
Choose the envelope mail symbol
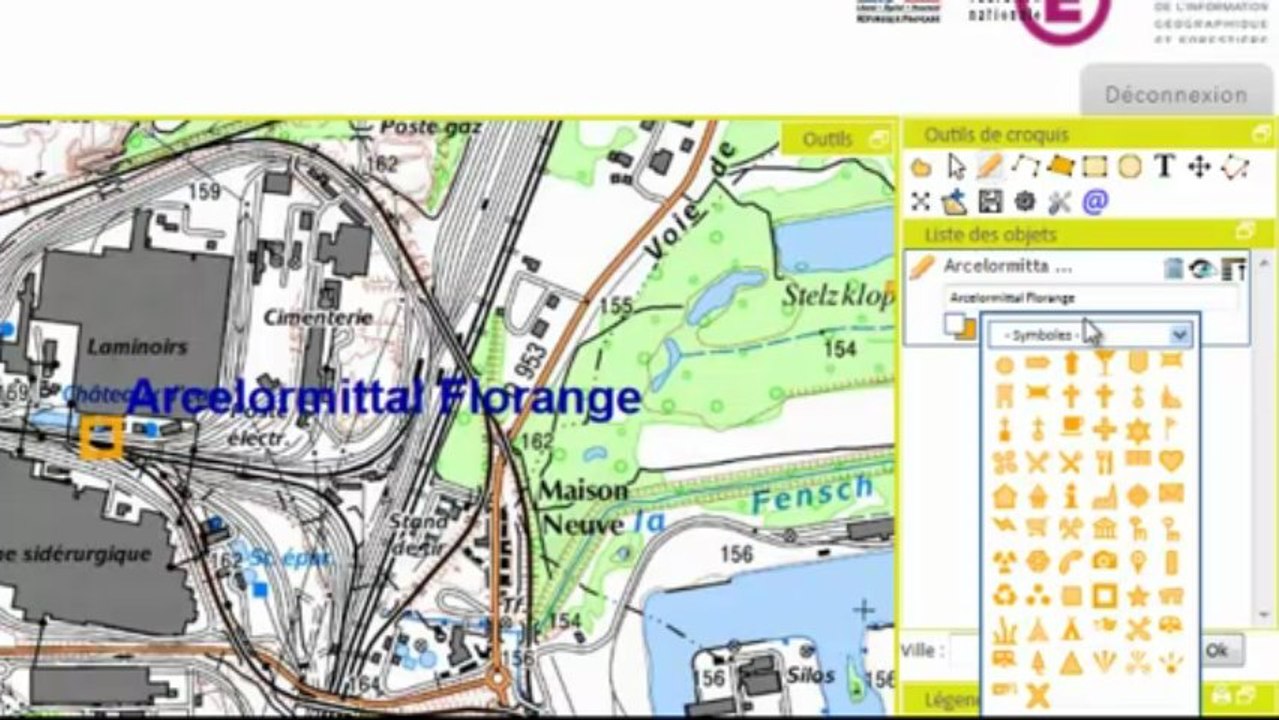coord(1171,494)
